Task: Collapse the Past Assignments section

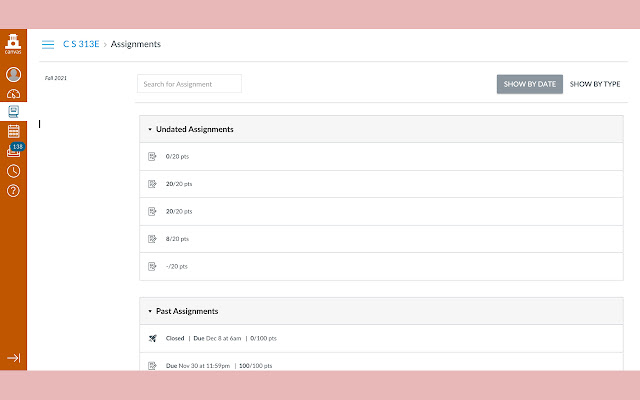Action: [150, 311]
